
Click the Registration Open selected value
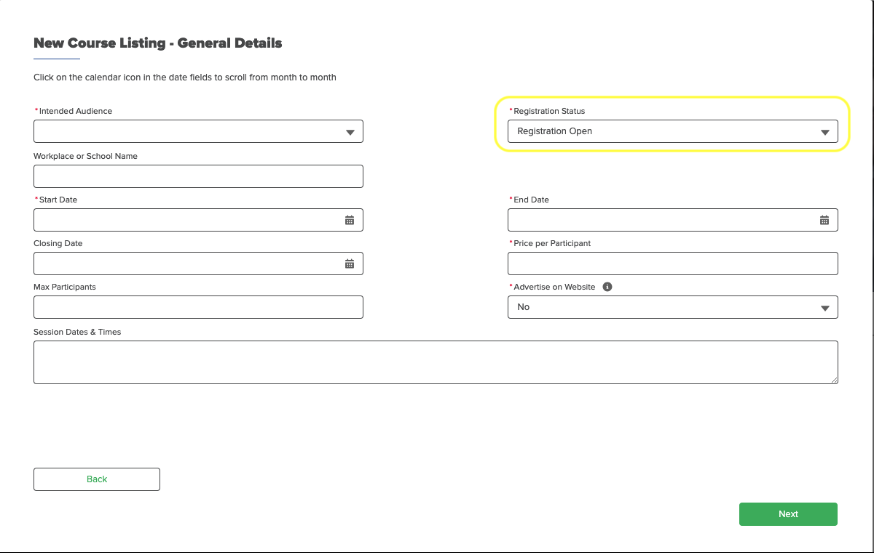[x=555, y=132]
